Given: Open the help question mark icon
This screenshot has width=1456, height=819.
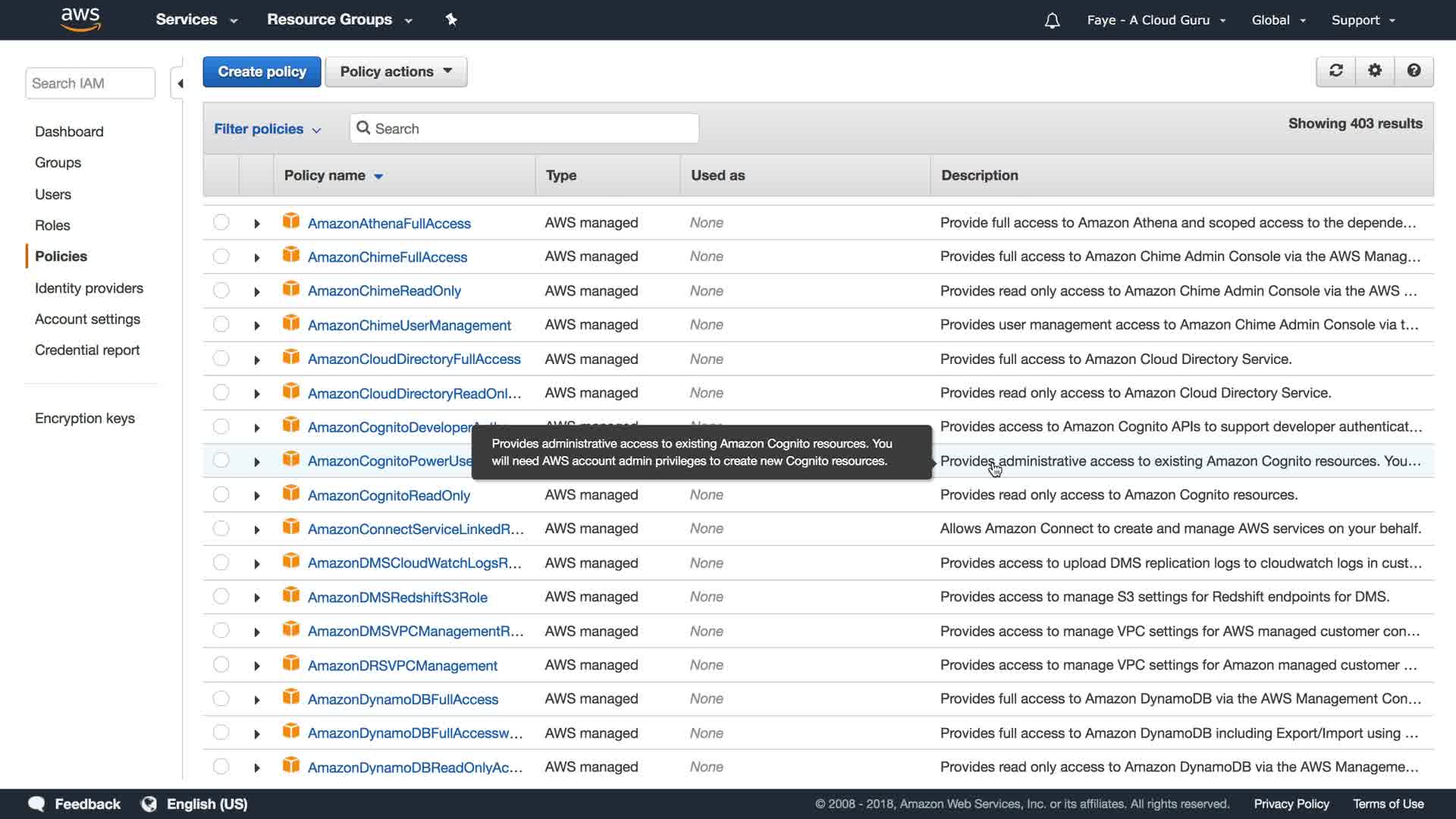Looking at the screenshot, I should (x=1414, y=71).
